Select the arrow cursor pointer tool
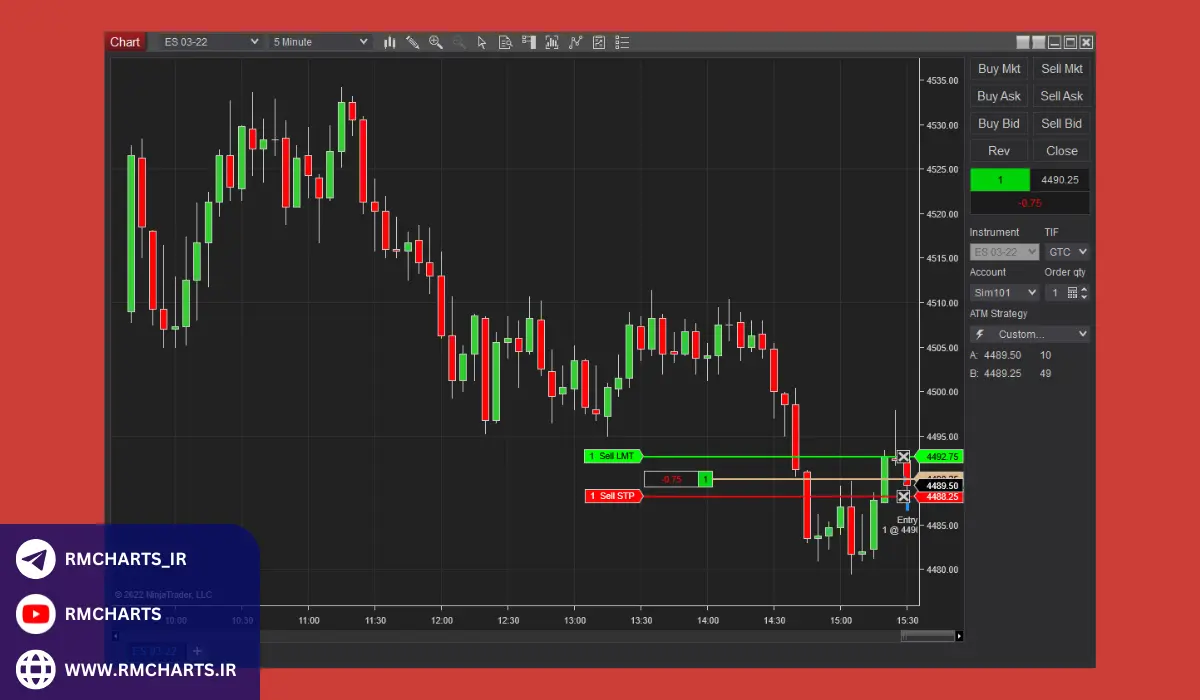The image size is (1200, 700). [482, 42]
